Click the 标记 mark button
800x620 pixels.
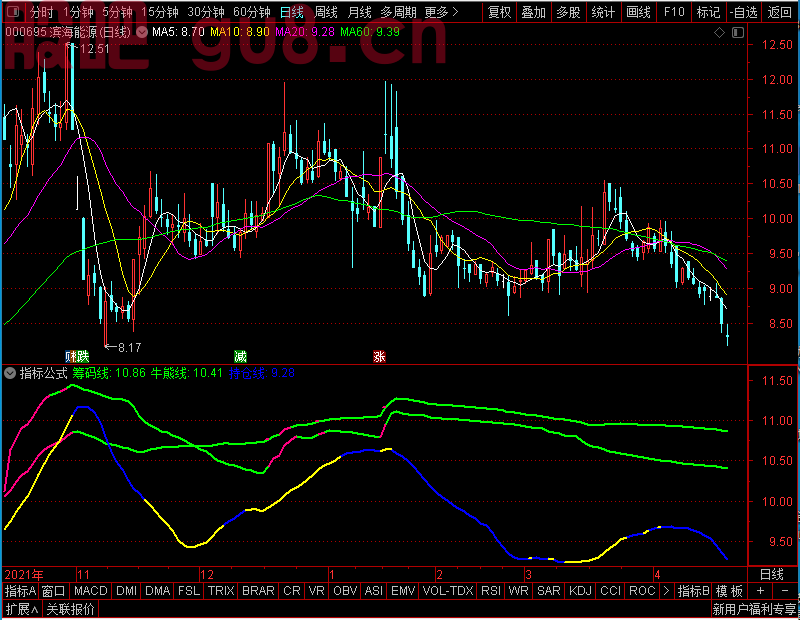(x=709, y=12)
